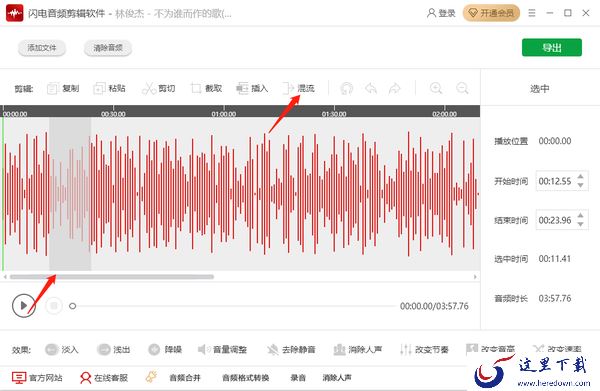Click the scrollbar right arrow under the waveform
The height and width of the screenshot is (391, 600).
coord(475,277)
